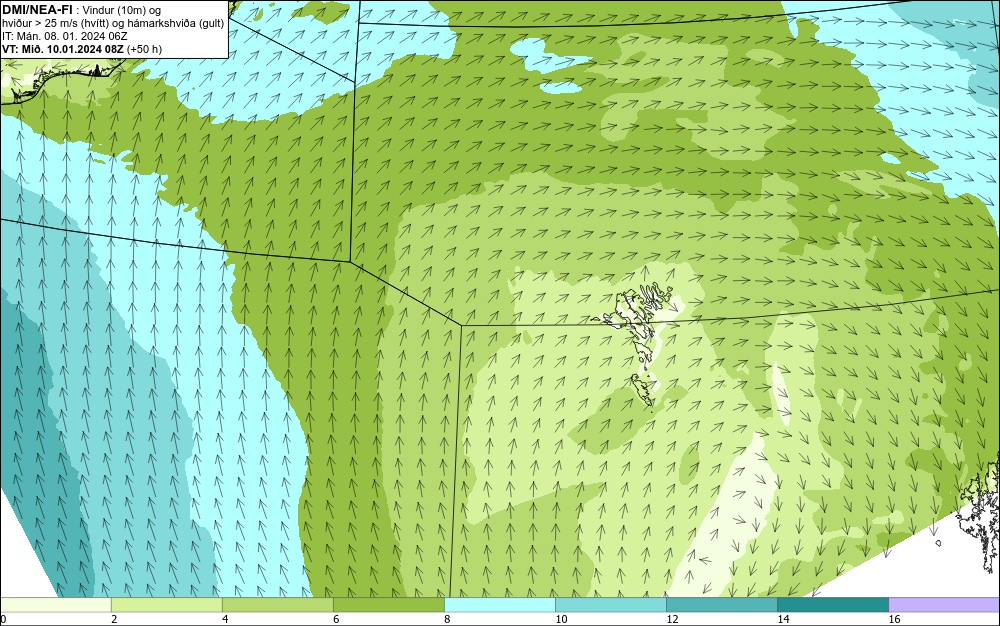Click the 4–6 m/s green legend swatch
The height and width of the screenshot is (626, 1000).
coord(277,605)
